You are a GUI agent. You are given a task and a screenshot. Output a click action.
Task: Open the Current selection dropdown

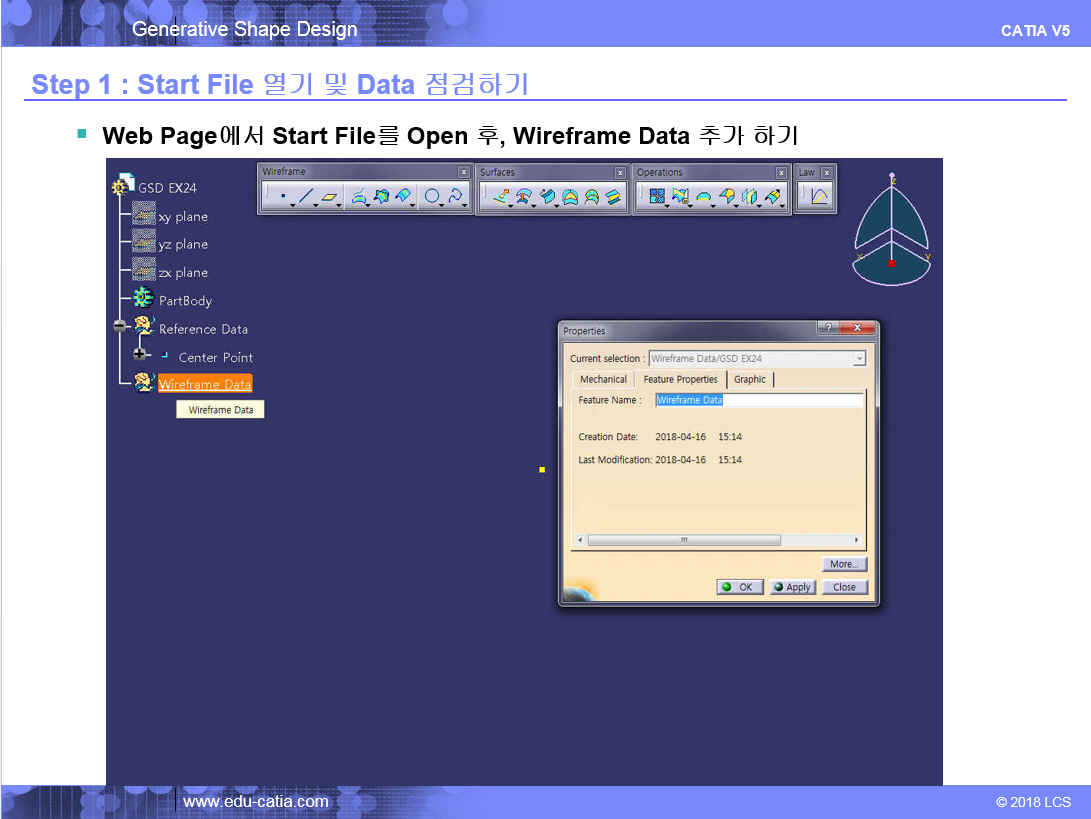click(858, 358)
